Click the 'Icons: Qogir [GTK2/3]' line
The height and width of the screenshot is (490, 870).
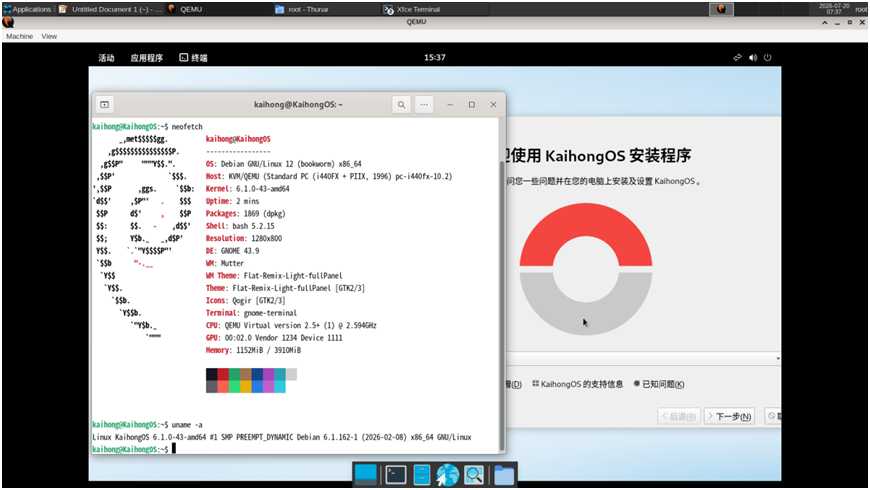pos(245,300)
